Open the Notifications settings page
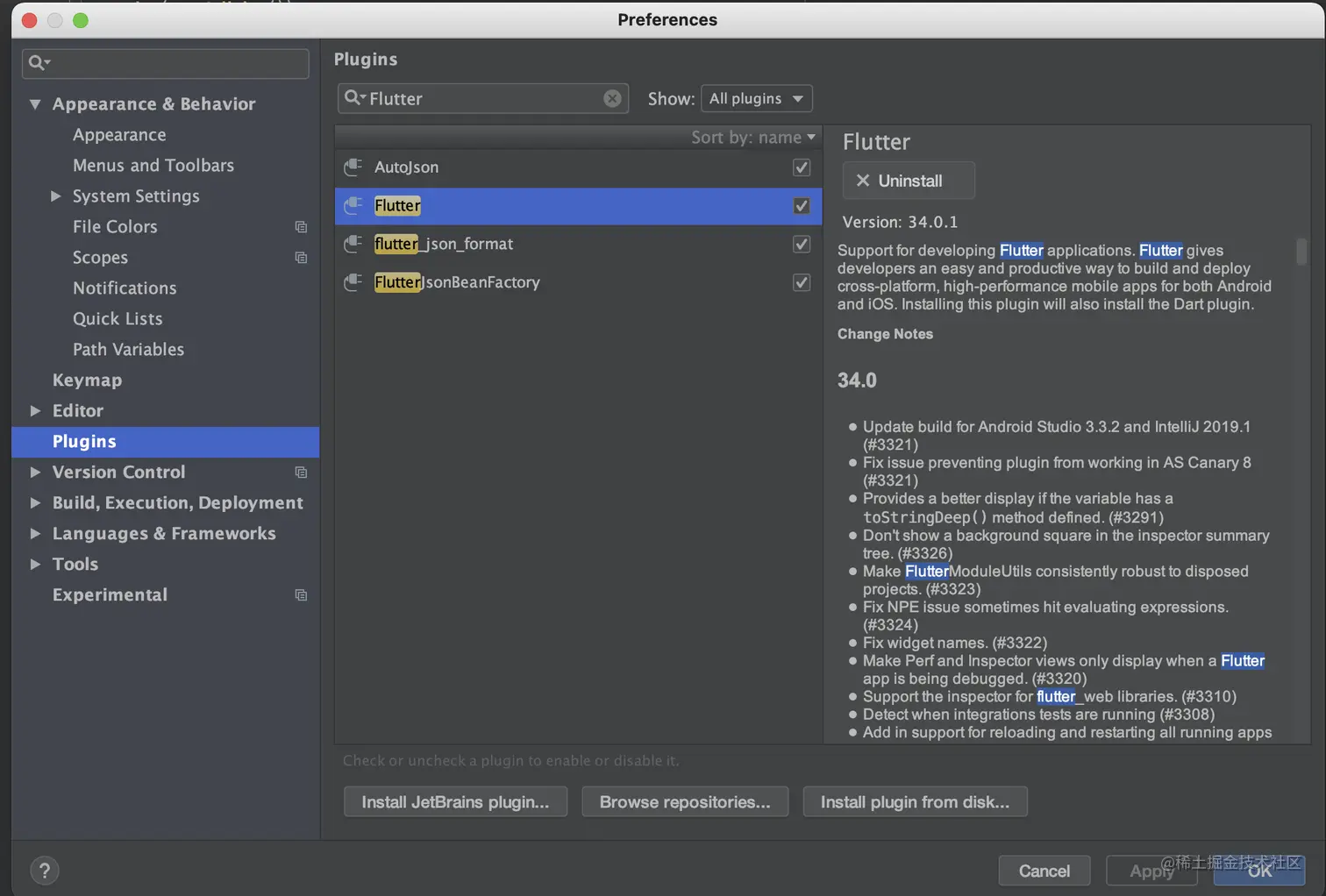The height and width of the screenshot is (896, 1326). [x=125, y=288]
